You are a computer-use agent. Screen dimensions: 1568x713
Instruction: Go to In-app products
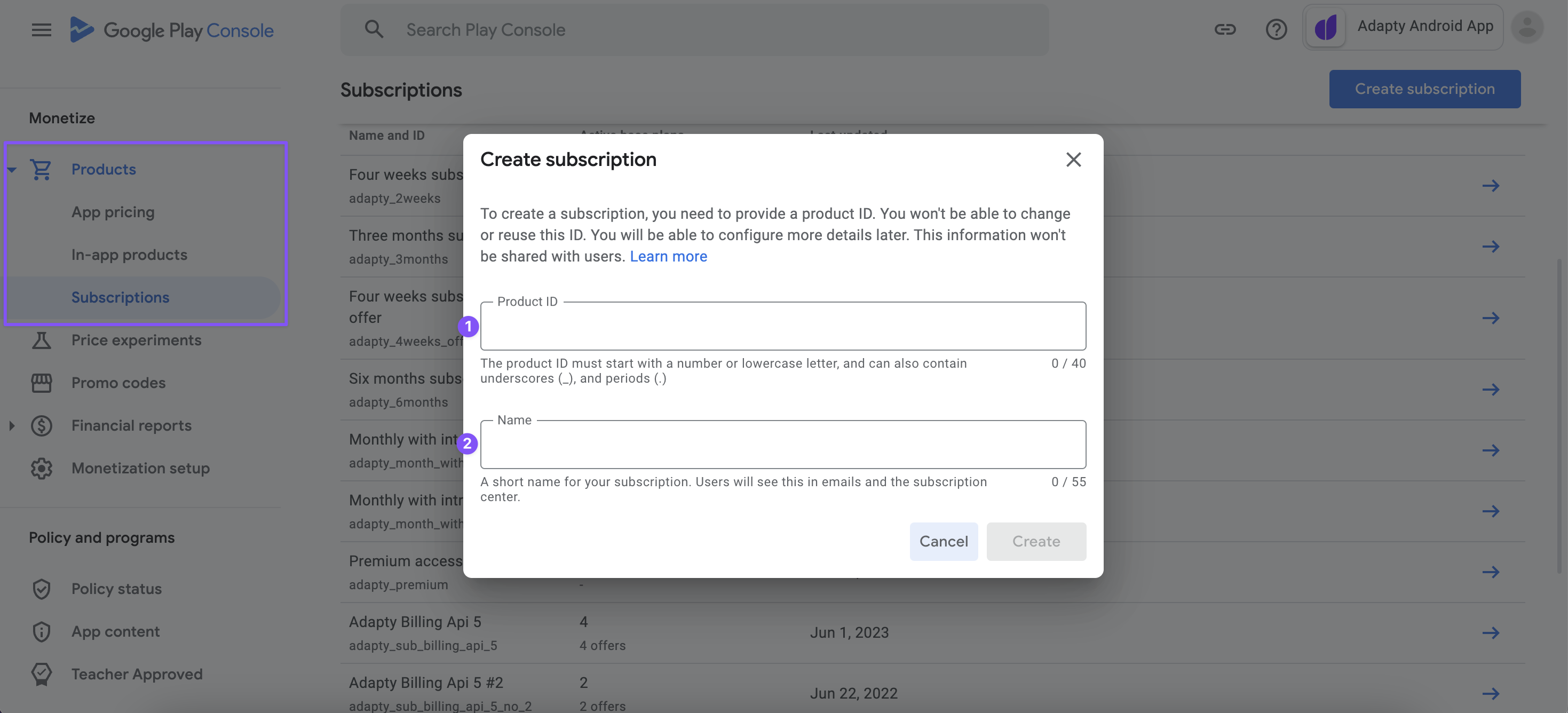point(129,255)
